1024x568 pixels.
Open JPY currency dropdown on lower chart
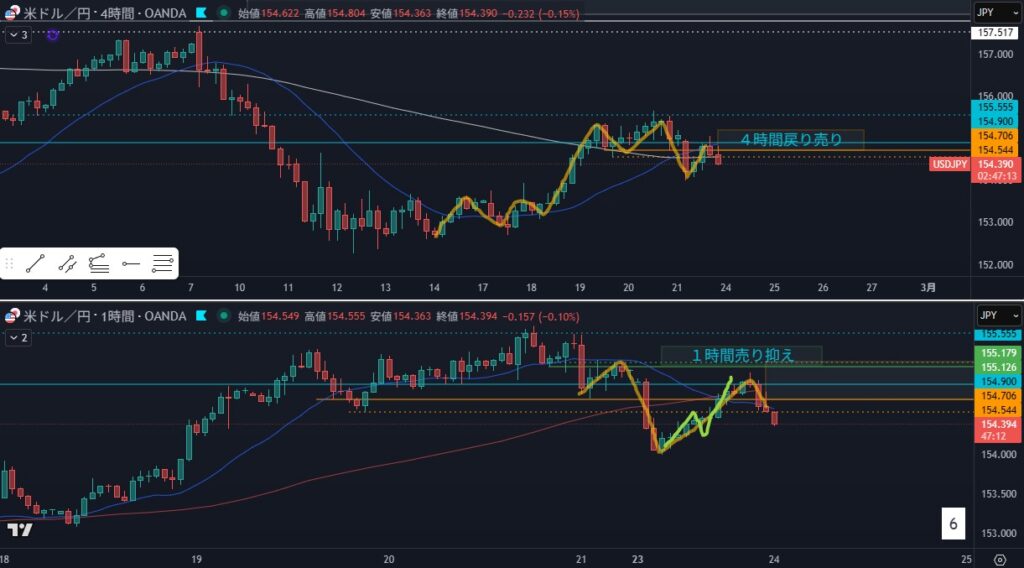tap(996, 316)
